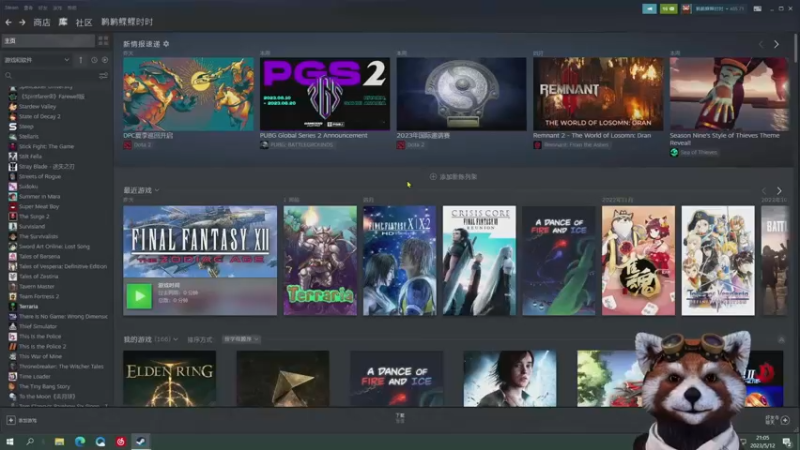Click the sort order arrow icon in the sidebar
Screen dimensions: 800x450
81,60
